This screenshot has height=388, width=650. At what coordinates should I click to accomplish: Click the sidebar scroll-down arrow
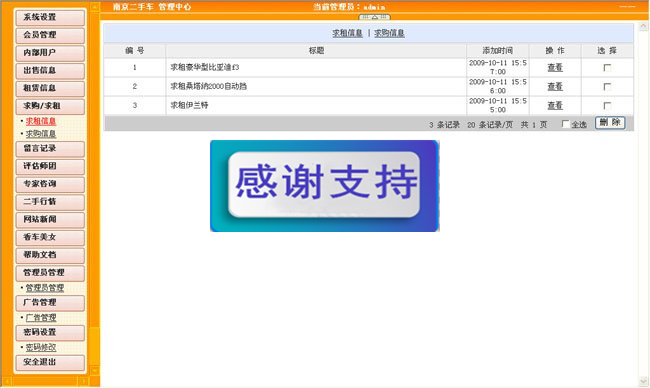click(95, 370)
